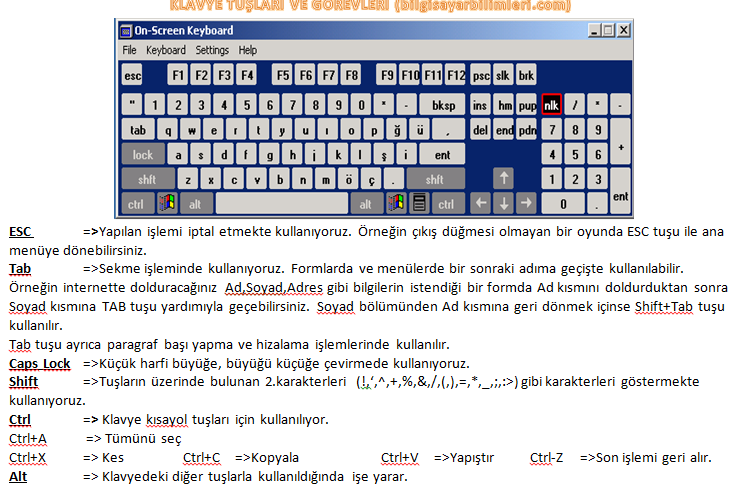Toggle the slk Scroll Lock key
This screenshot has height=487, width=732.
[503, 75]
